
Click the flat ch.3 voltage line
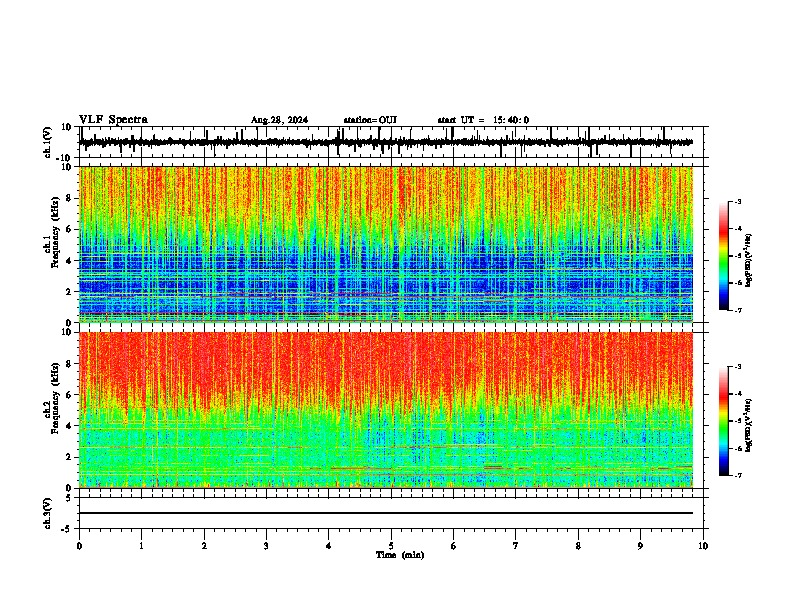pos(386,513)
